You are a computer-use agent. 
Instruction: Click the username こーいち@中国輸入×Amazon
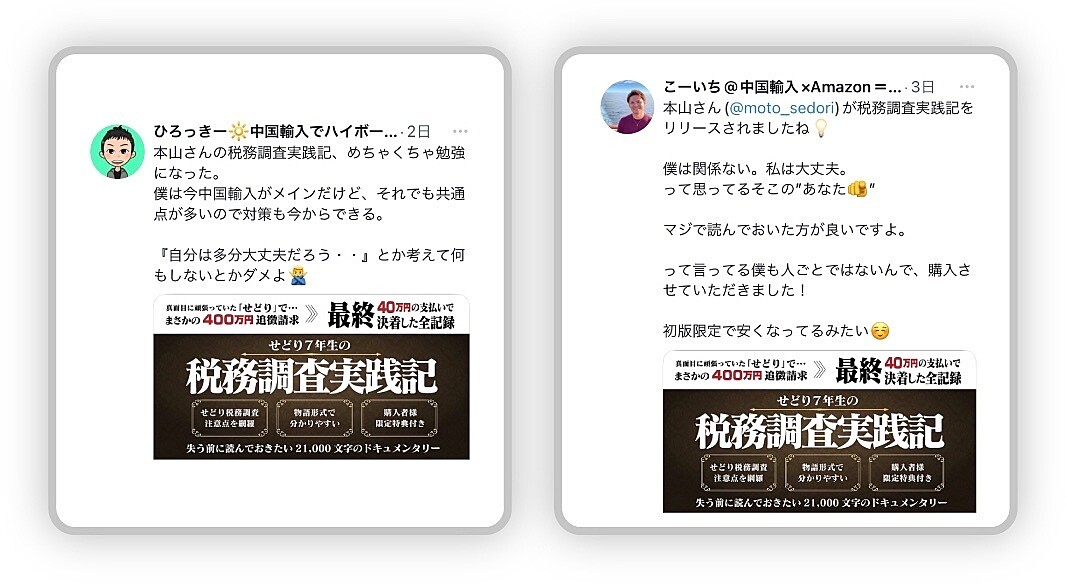point(782,86)
